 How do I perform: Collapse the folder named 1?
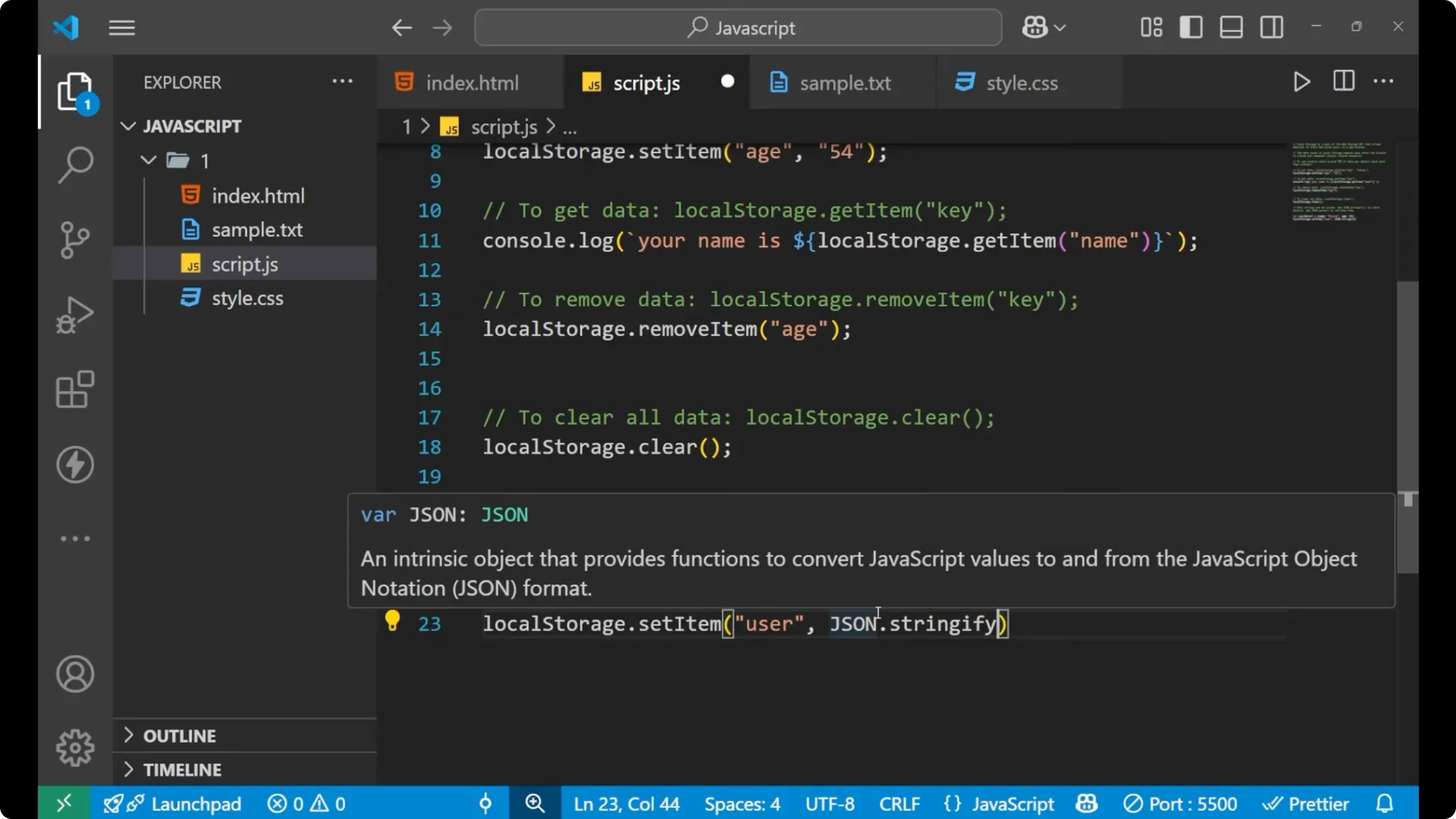pos(148,160)
